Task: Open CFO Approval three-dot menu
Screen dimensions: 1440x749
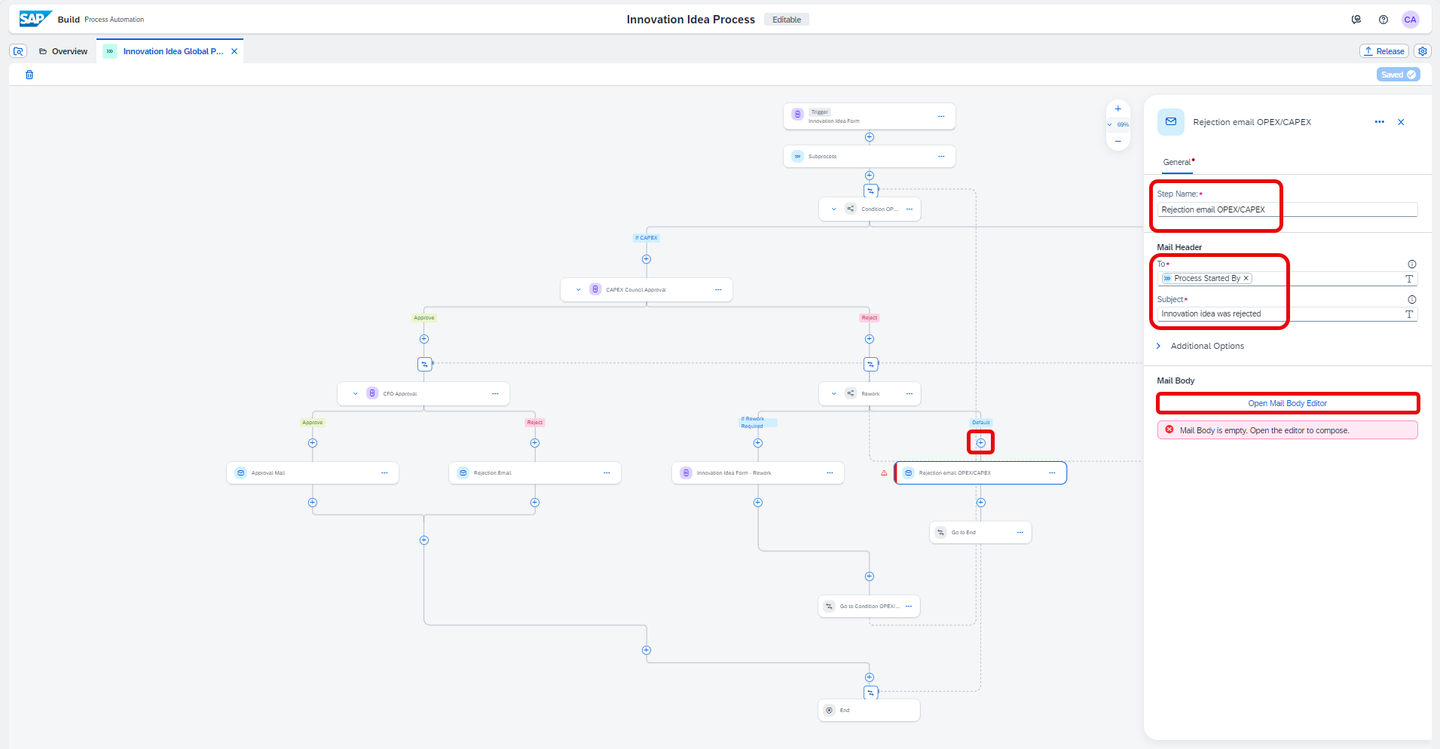Action: click(495, 393)
